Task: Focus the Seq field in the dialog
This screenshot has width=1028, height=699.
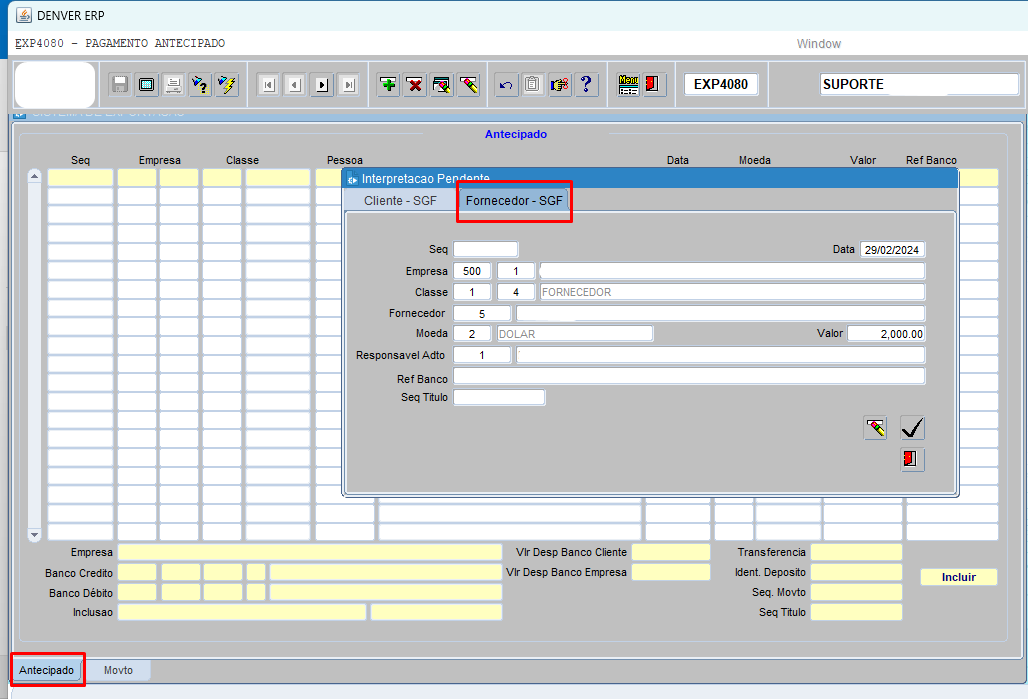Action: click(486, 249)
